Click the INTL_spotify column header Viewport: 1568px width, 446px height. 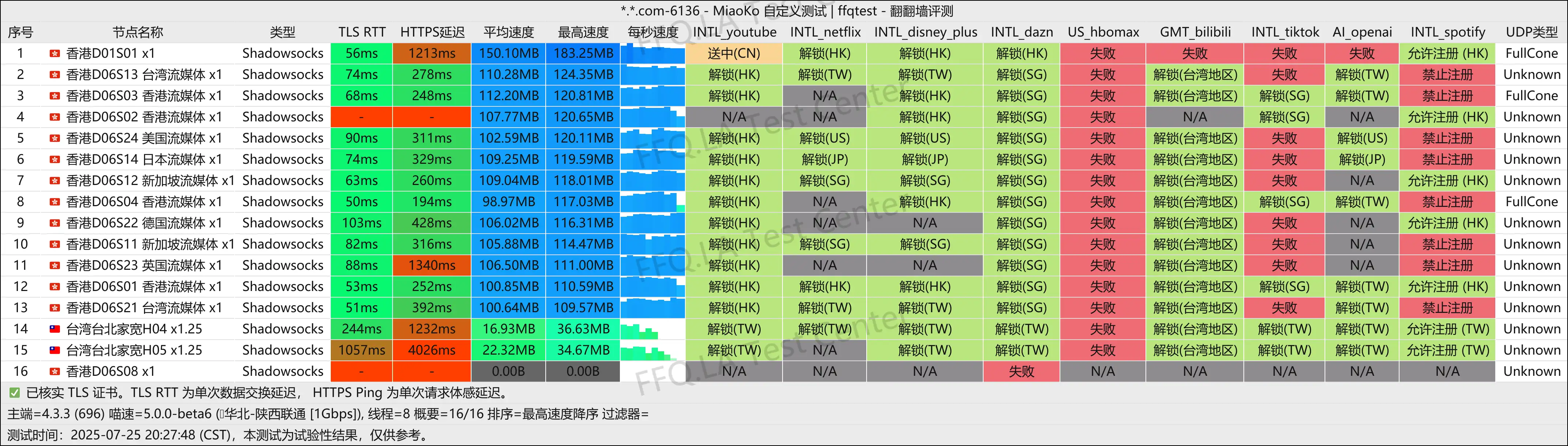click(1447, 32)
